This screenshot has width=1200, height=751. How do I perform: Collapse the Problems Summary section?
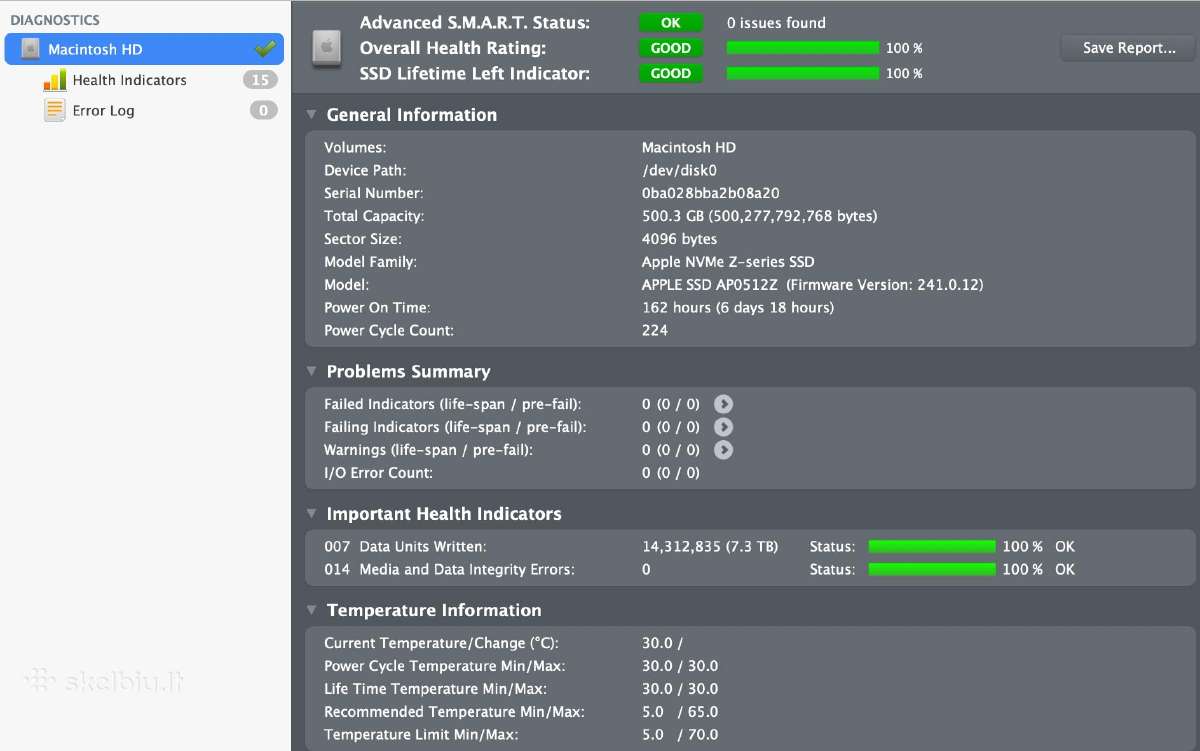click(311, 371)
